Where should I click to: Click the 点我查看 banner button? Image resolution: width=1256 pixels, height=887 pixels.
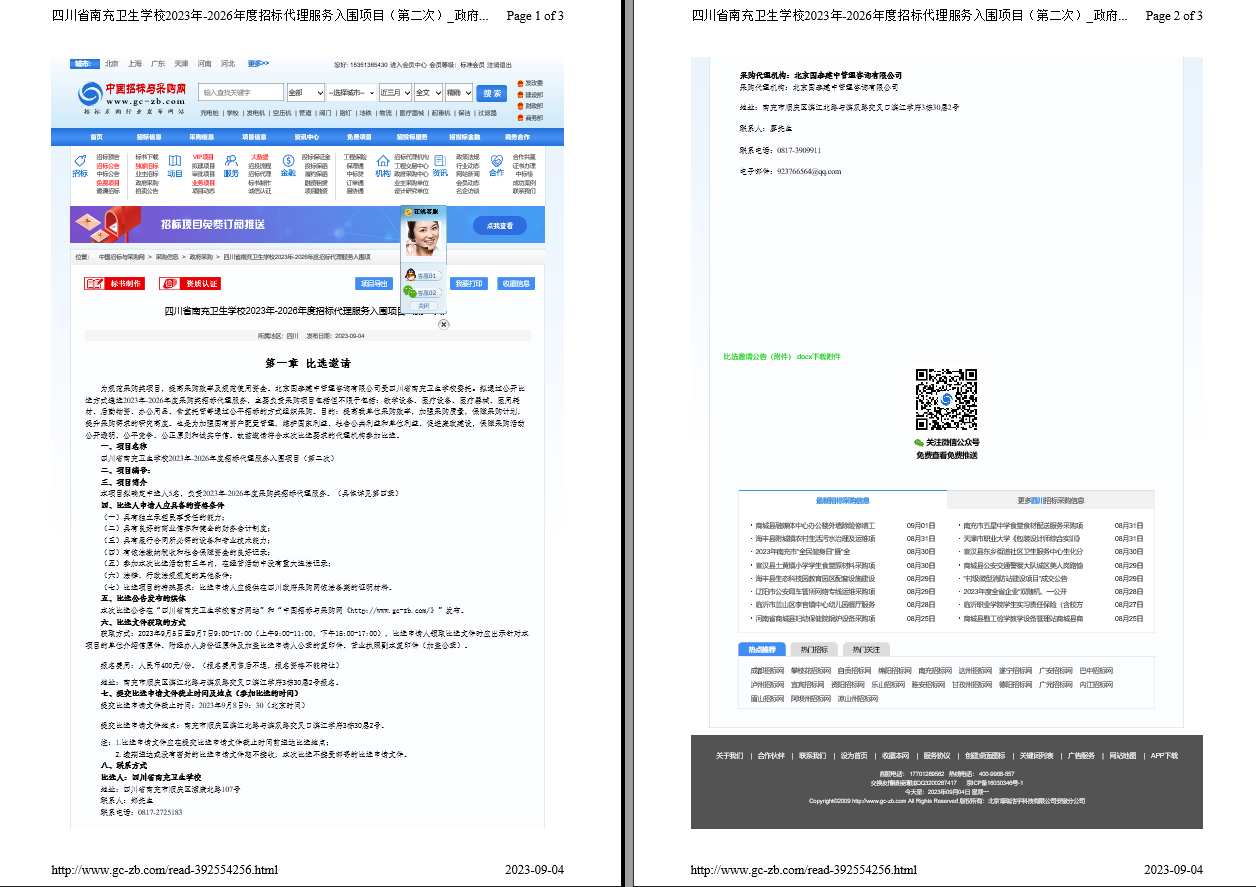pyautogui.click(x=499, y=226)
